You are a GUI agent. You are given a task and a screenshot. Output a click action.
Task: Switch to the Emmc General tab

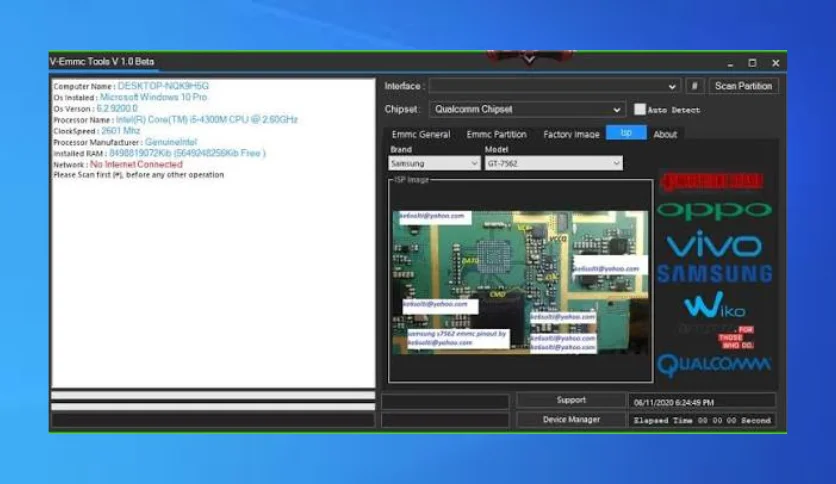click(421, 134)
